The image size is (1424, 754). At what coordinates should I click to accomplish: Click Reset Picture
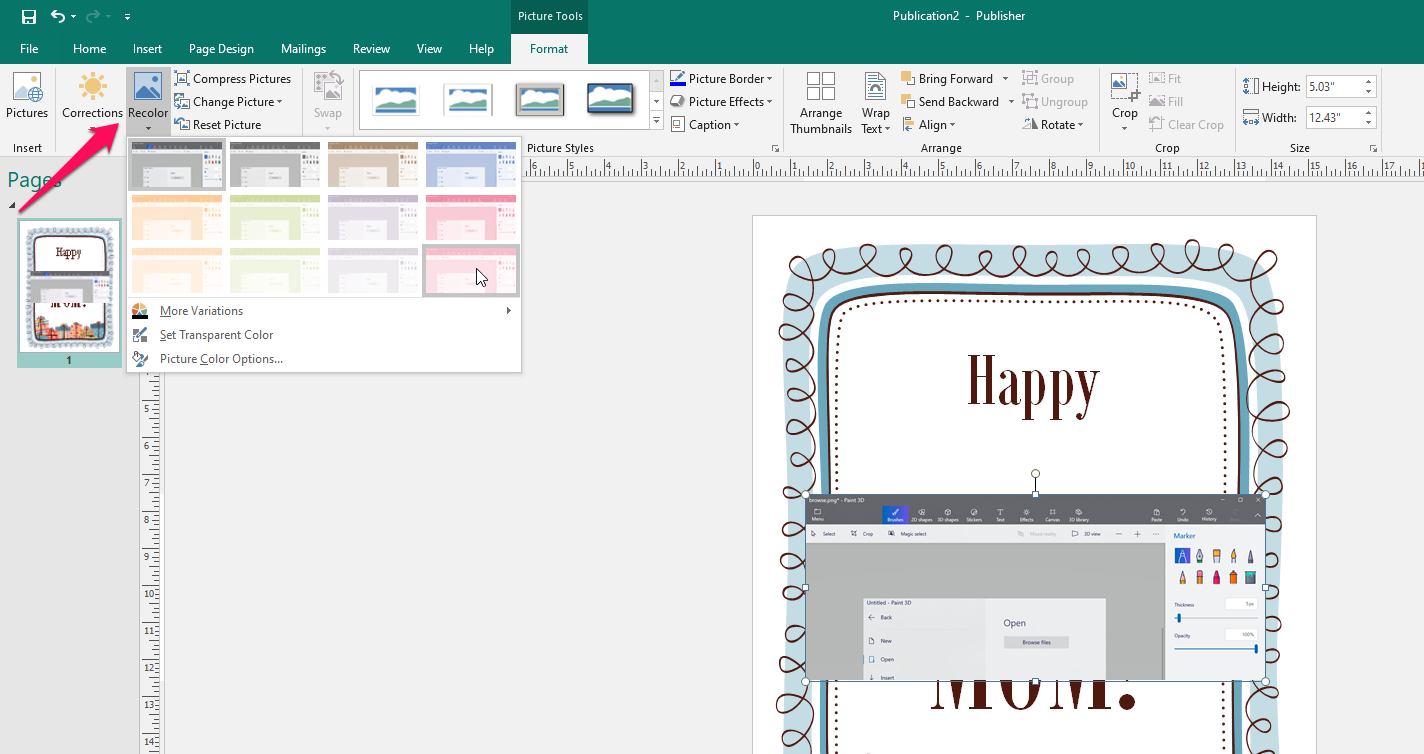pyautogui.click(x=222, y=124)
